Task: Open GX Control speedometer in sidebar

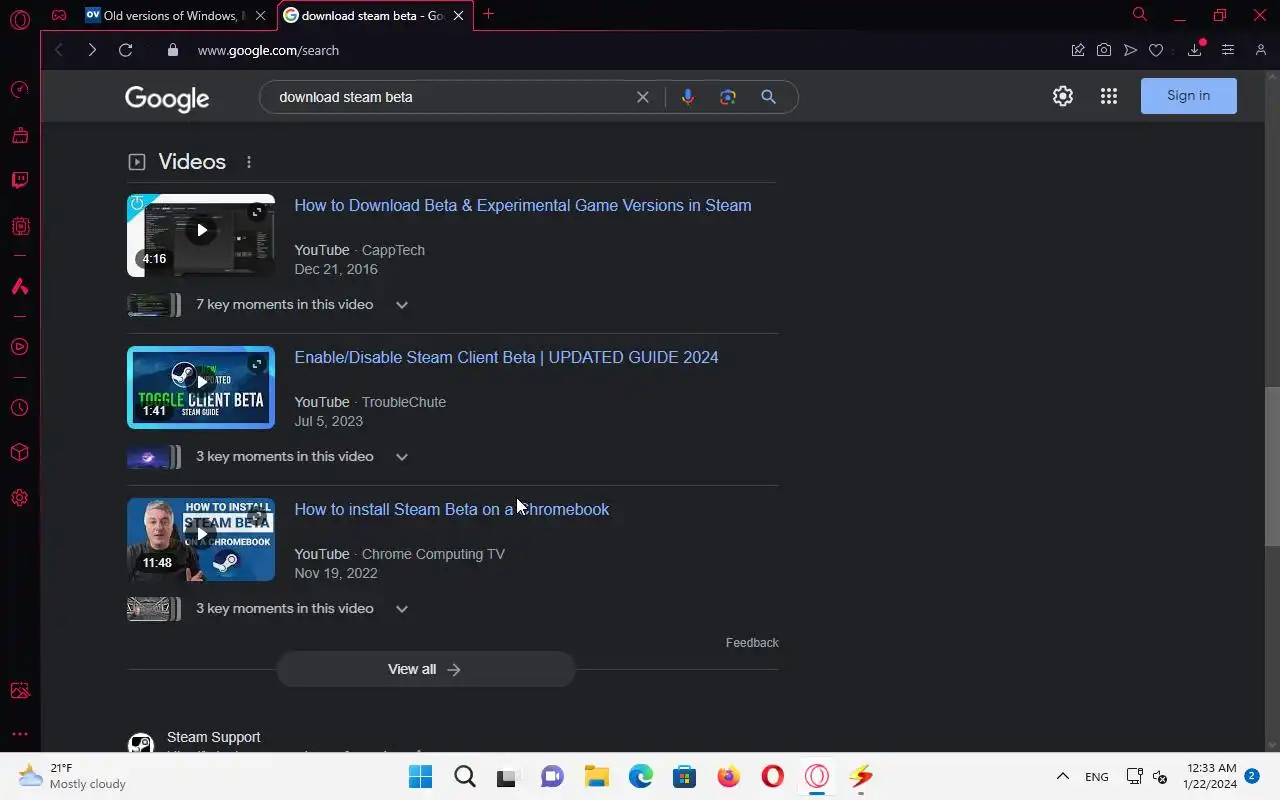Action: point(20,90)
